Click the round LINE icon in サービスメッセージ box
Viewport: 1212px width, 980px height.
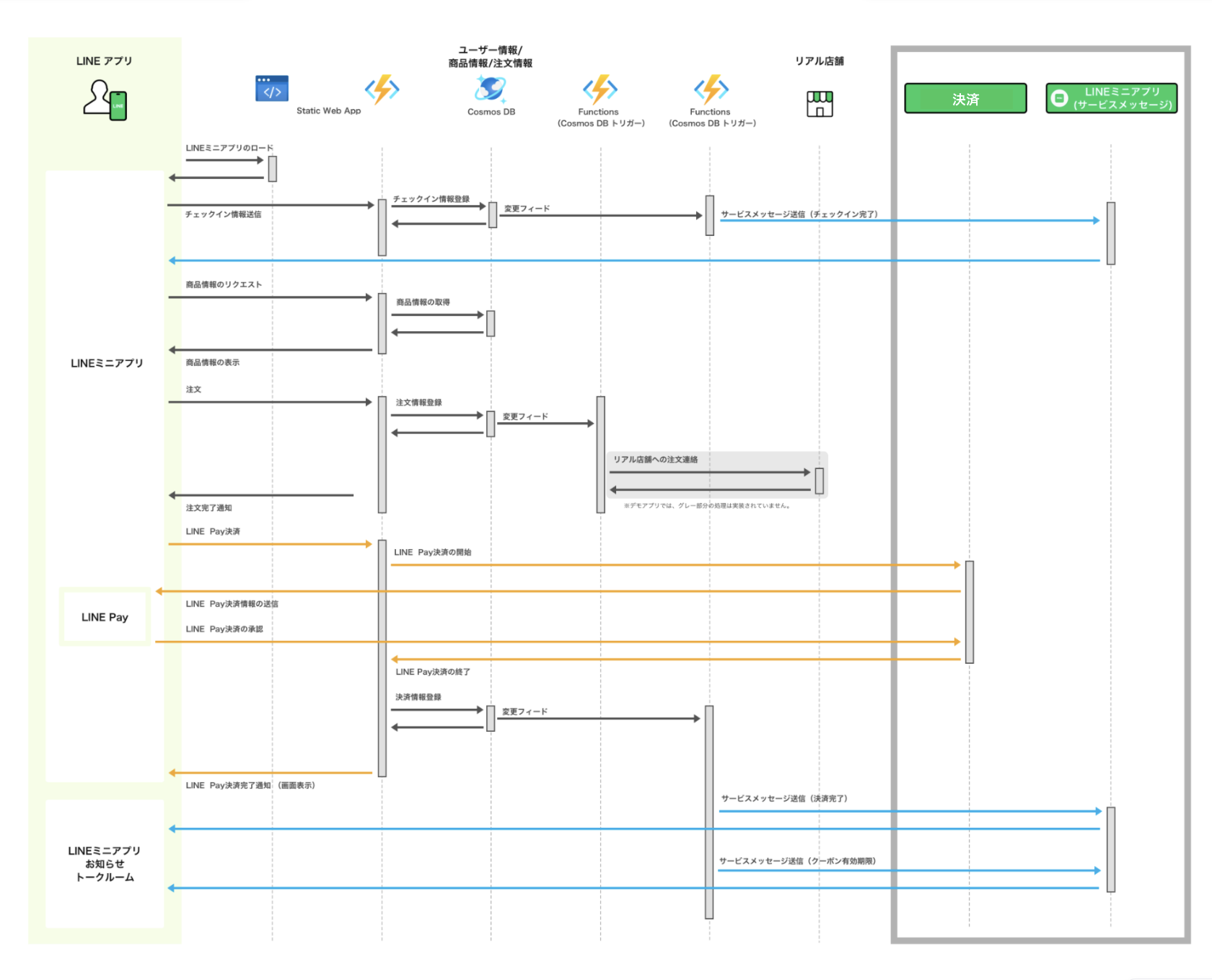[x=1059, y=98]
